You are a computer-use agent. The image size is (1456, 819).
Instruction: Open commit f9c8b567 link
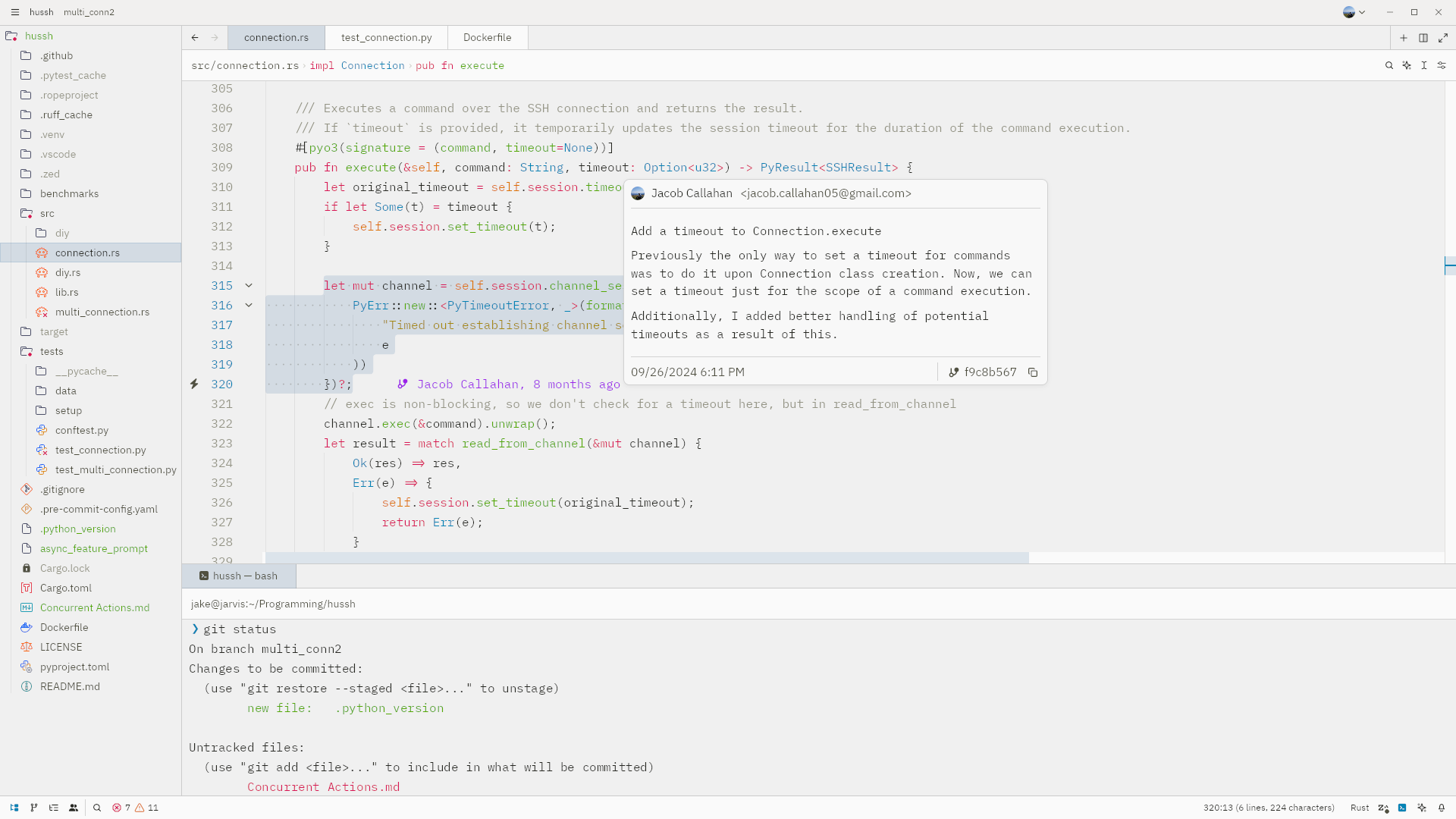[x=982, y=372]
